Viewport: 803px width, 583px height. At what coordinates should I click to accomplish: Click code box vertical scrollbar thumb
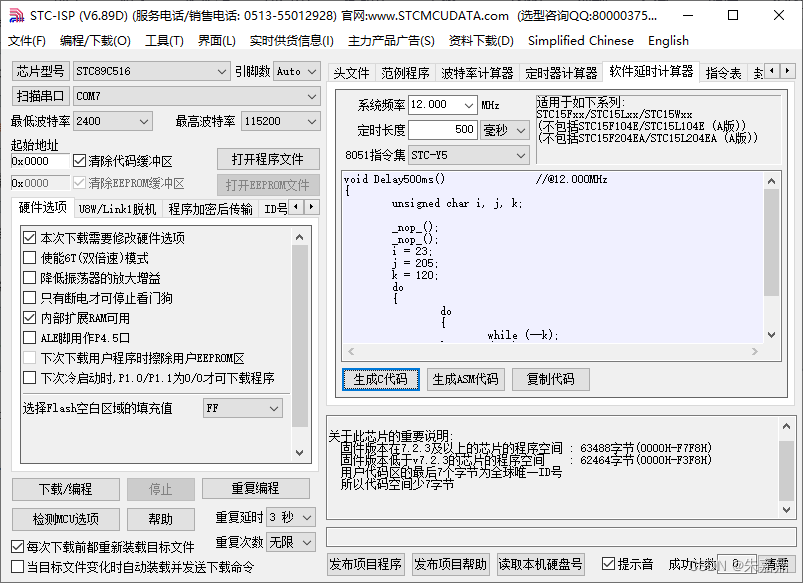(771, 243)
